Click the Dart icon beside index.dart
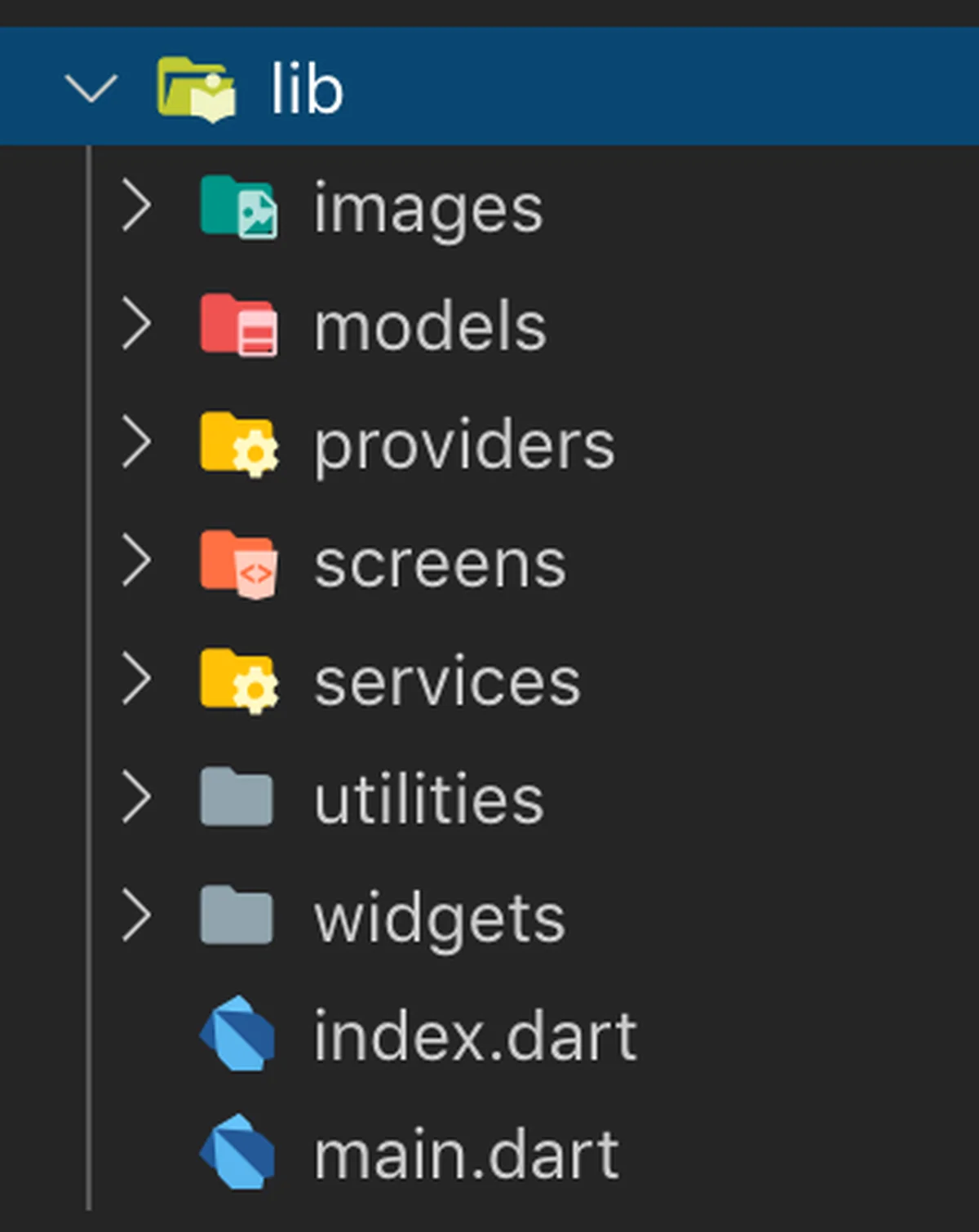 tap(237, 1033)
